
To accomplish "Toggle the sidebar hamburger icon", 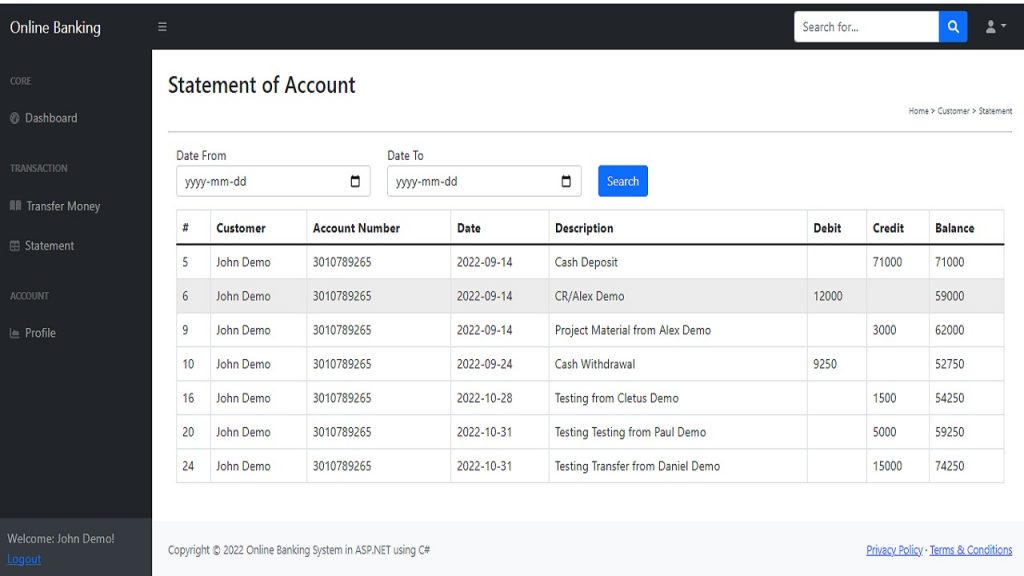I will coord(162,27).
